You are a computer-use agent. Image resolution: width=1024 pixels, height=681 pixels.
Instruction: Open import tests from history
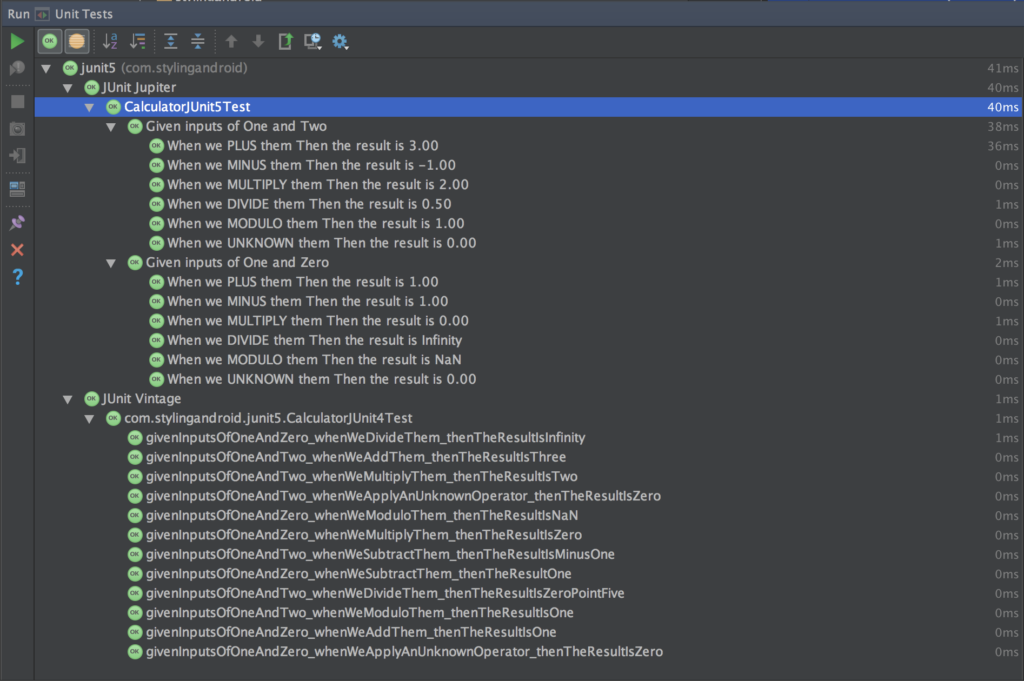tap(311, 41)
